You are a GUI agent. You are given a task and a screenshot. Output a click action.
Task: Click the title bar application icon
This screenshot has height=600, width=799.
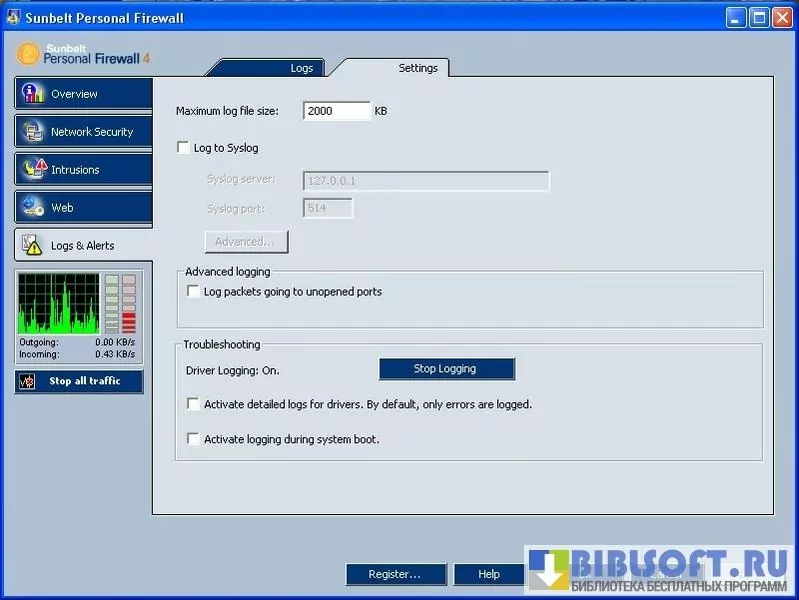[x=13, y=18]
